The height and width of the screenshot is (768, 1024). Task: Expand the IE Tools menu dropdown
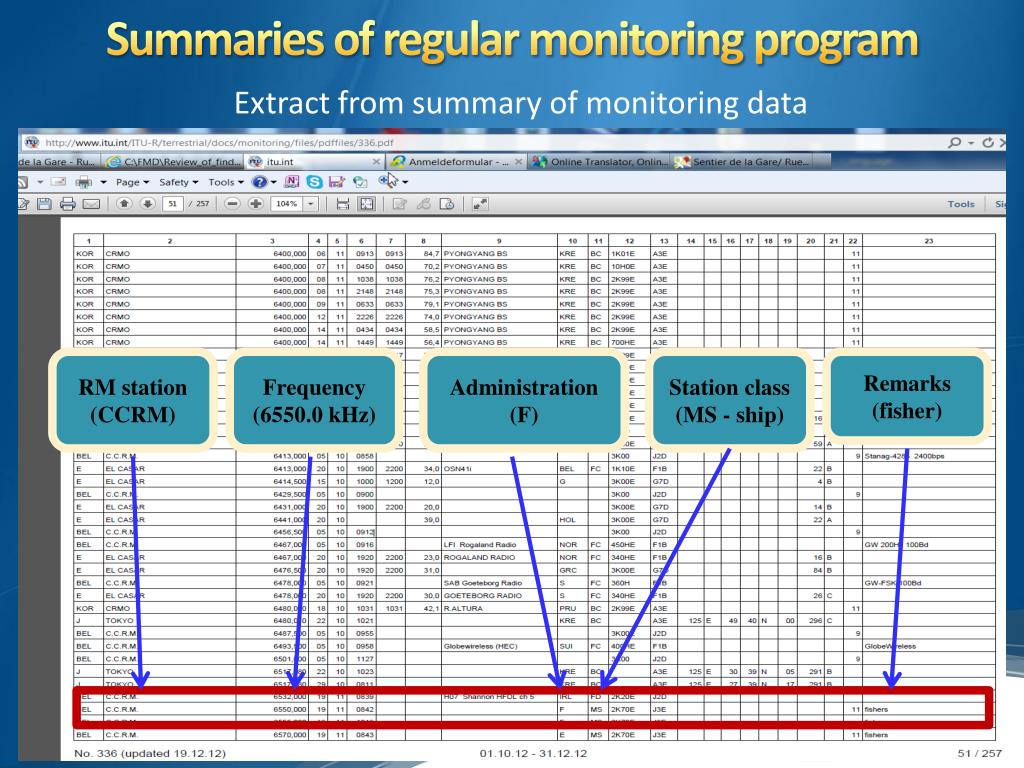tap(226, 182)
